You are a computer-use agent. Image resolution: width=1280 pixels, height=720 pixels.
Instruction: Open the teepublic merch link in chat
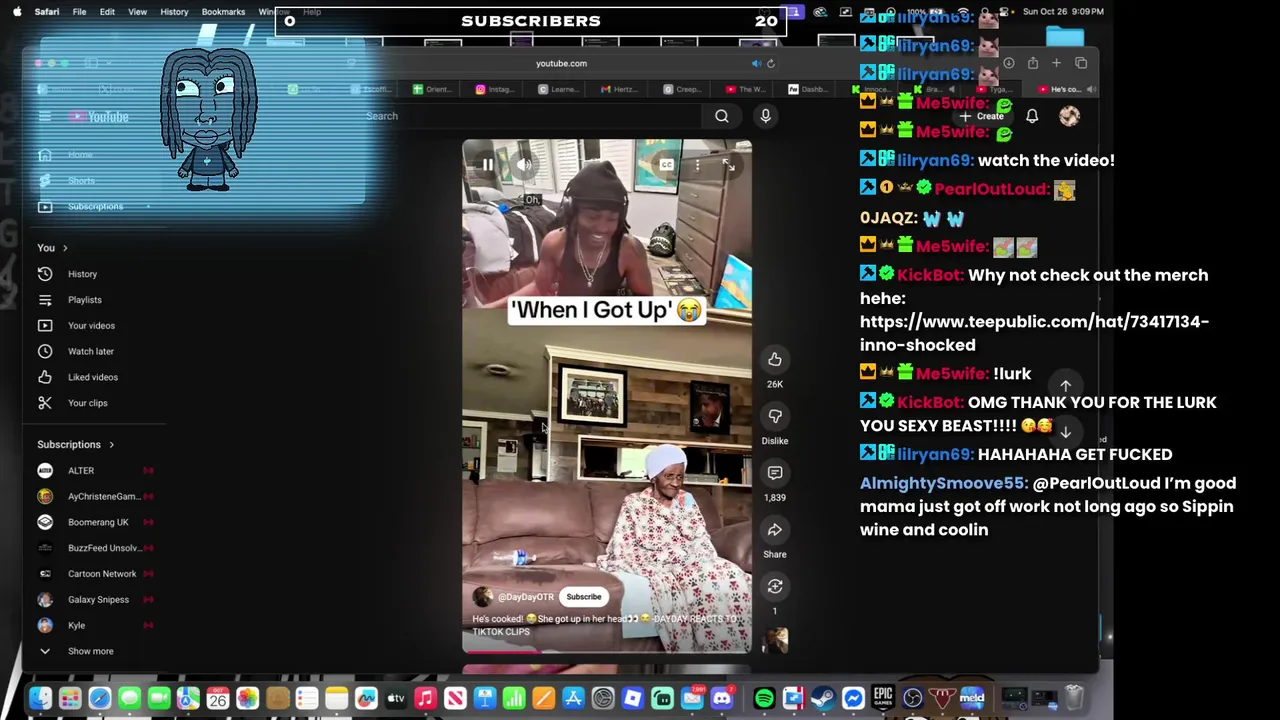1034,333
